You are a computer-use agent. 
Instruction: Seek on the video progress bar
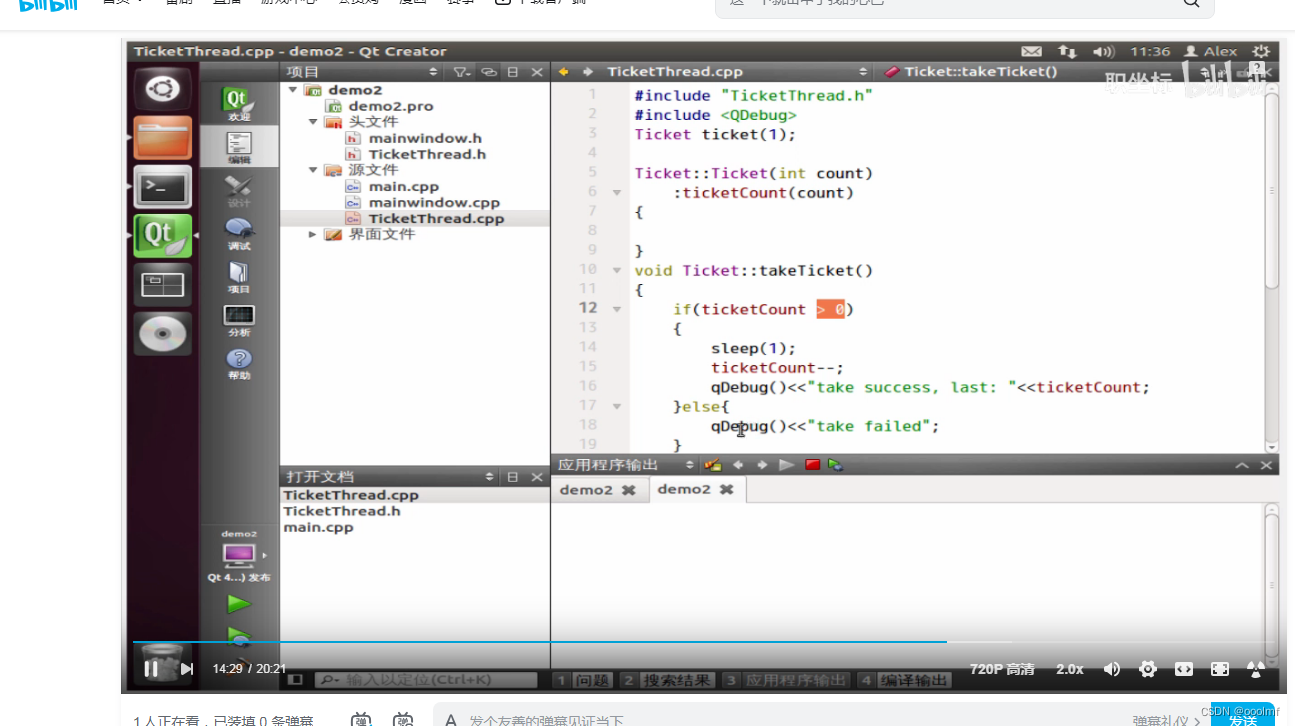(705, 642)
